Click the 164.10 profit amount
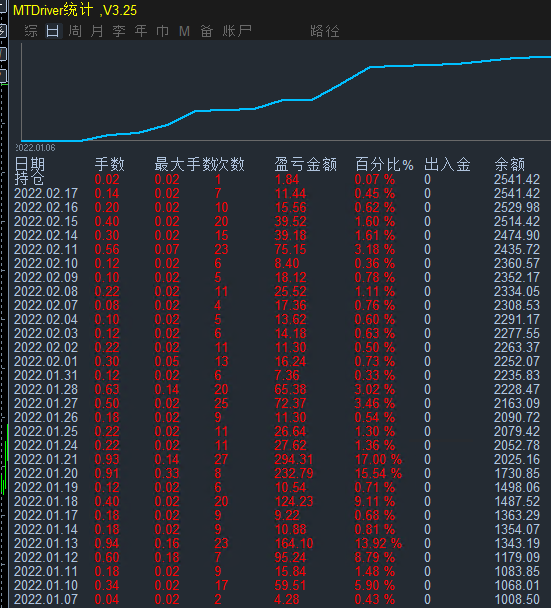Screen dimensions: 551x608 click(x=294, y=543)
